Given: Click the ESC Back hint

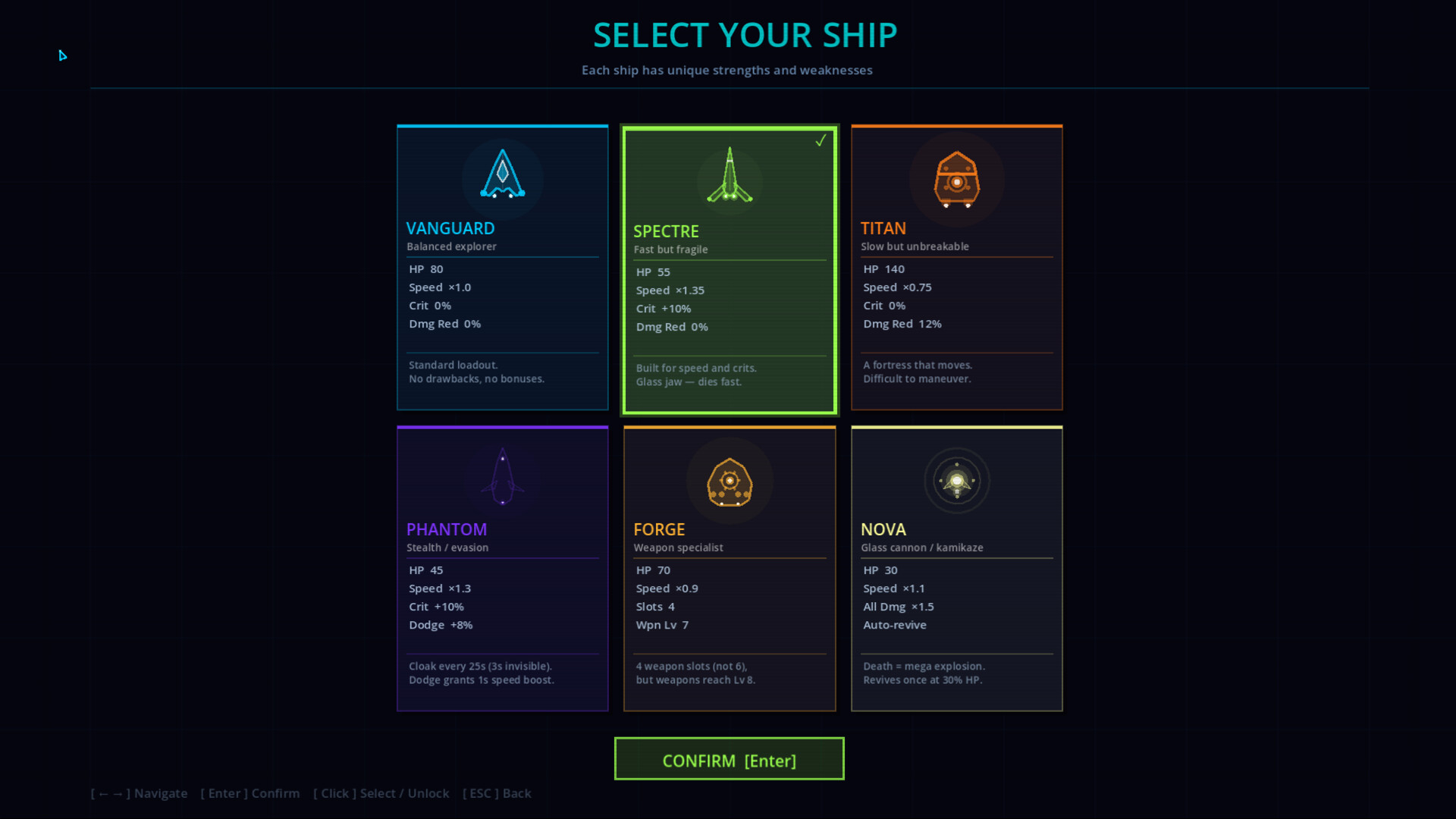Looking at the screenshot, I should click(497, 793).
